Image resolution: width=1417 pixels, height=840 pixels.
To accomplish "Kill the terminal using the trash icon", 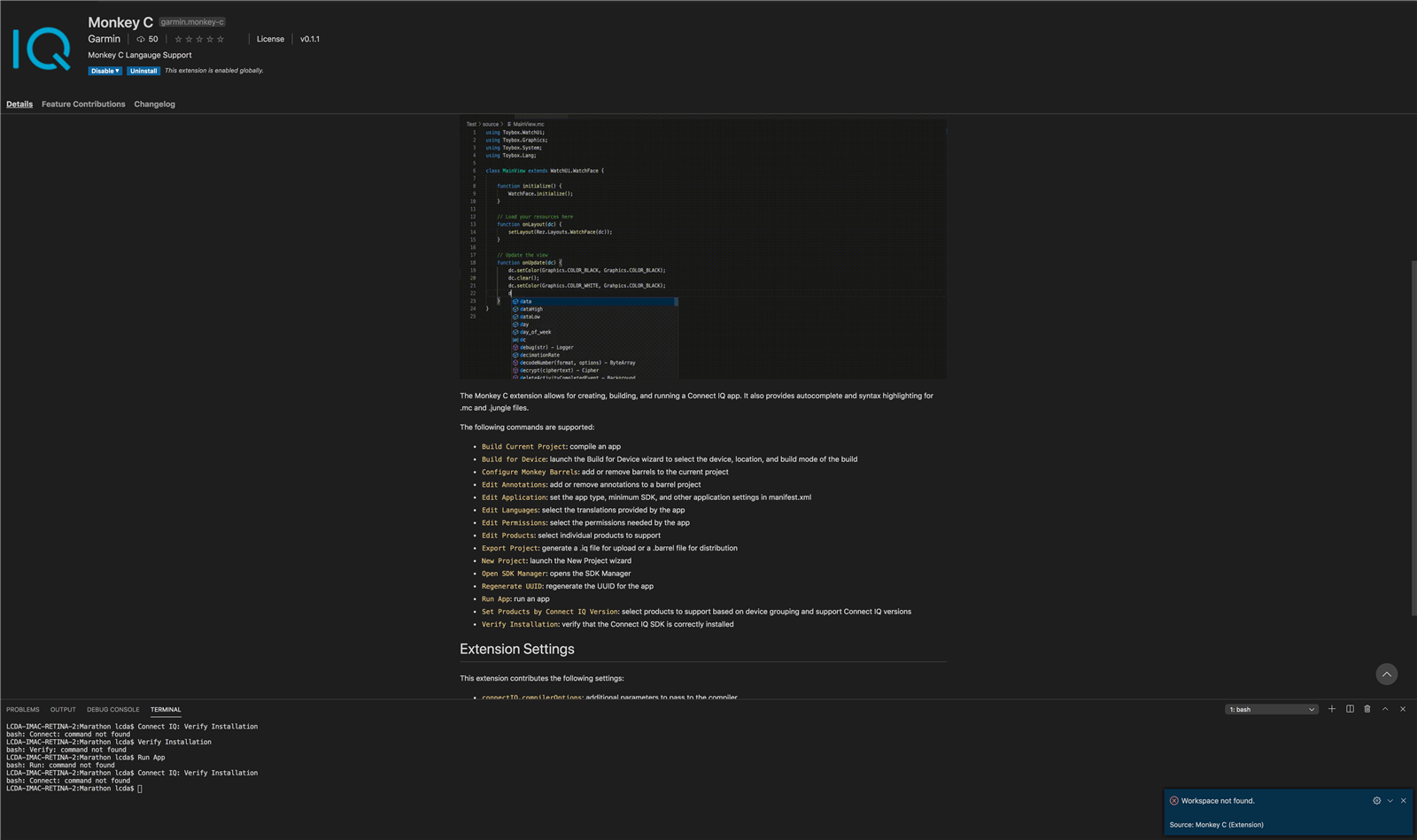I will tap(1367, 709).
